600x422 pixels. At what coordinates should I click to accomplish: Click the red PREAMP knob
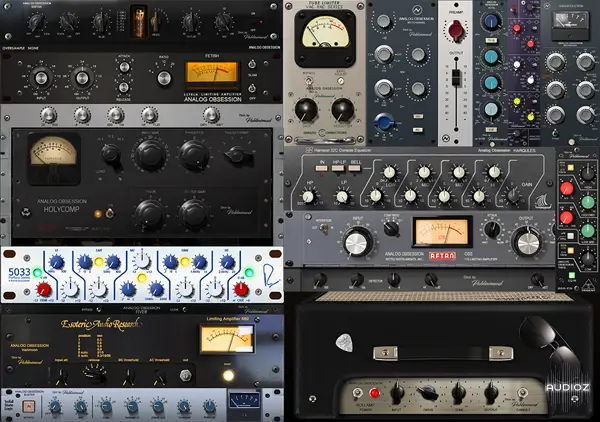455,31
